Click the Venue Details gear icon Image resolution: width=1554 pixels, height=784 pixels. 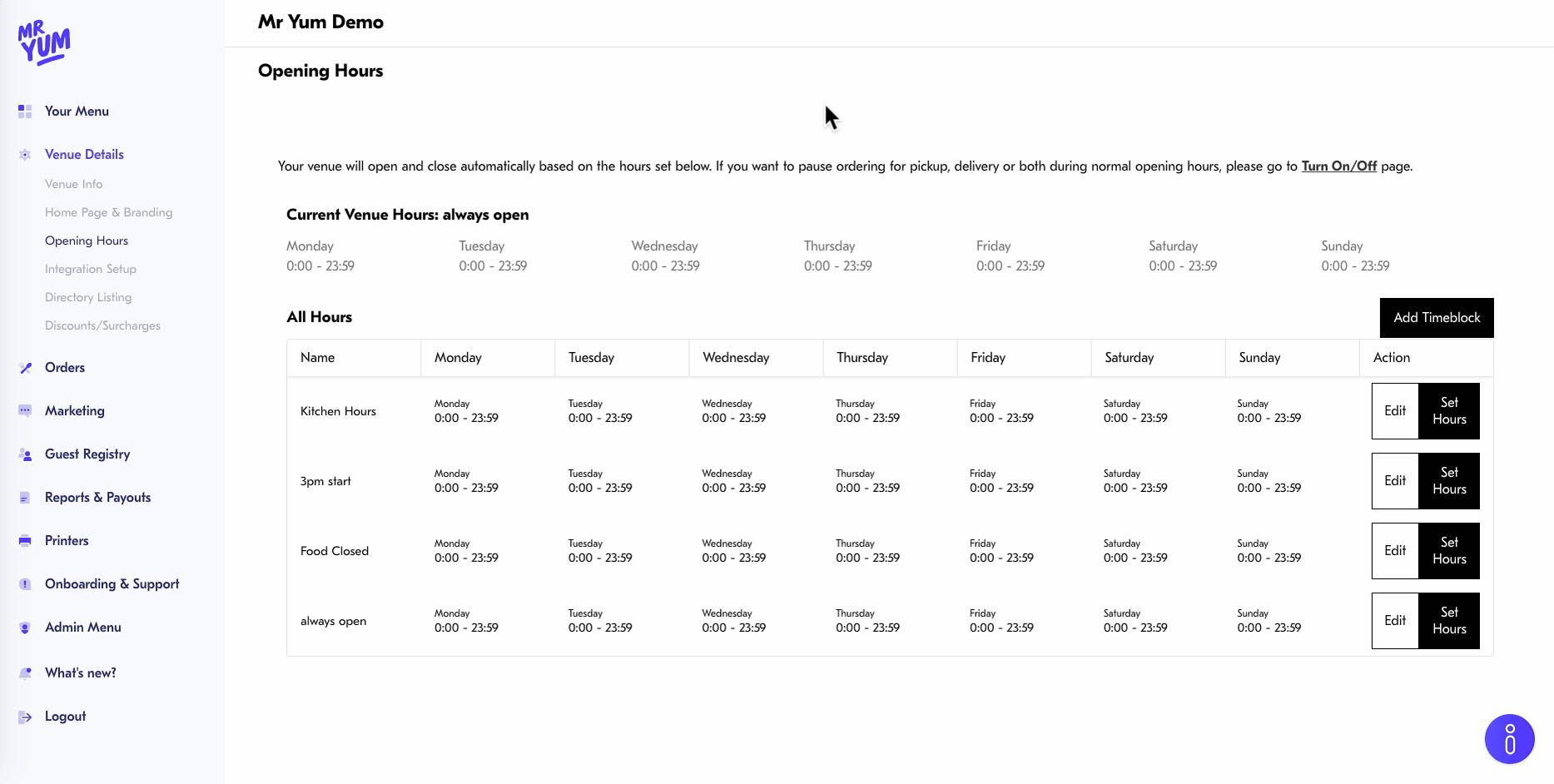pyautogui.click(x=25, y=155)
